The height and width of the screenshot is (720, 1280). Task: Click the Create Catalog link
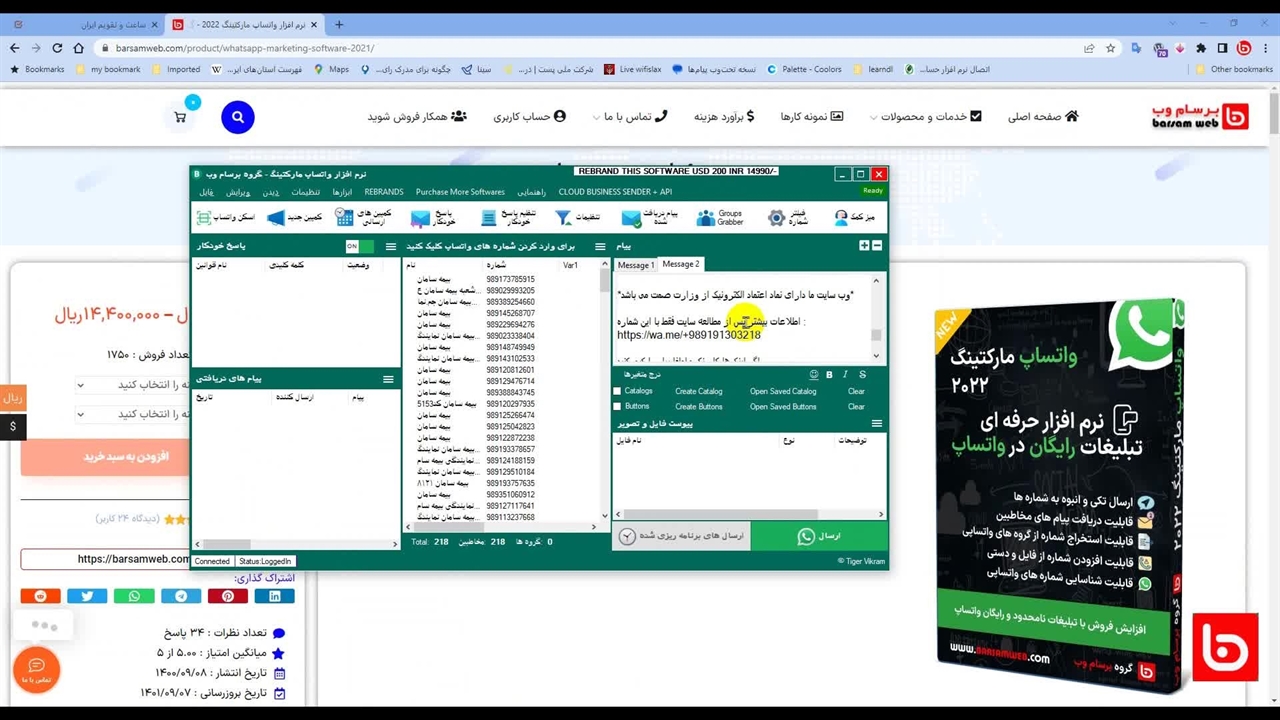point(698,392)
